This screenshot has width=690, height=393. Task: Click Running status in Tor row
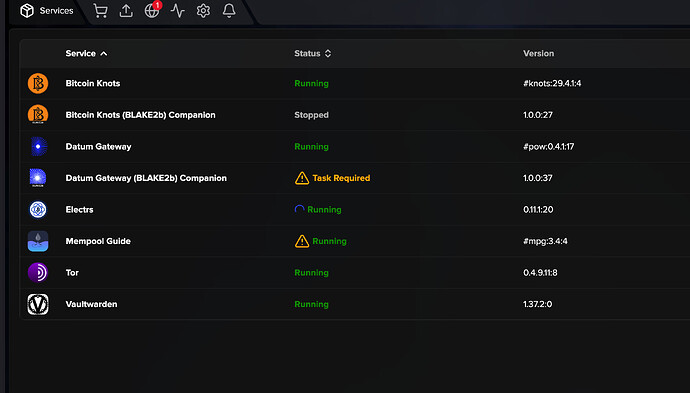pos(311,272)
